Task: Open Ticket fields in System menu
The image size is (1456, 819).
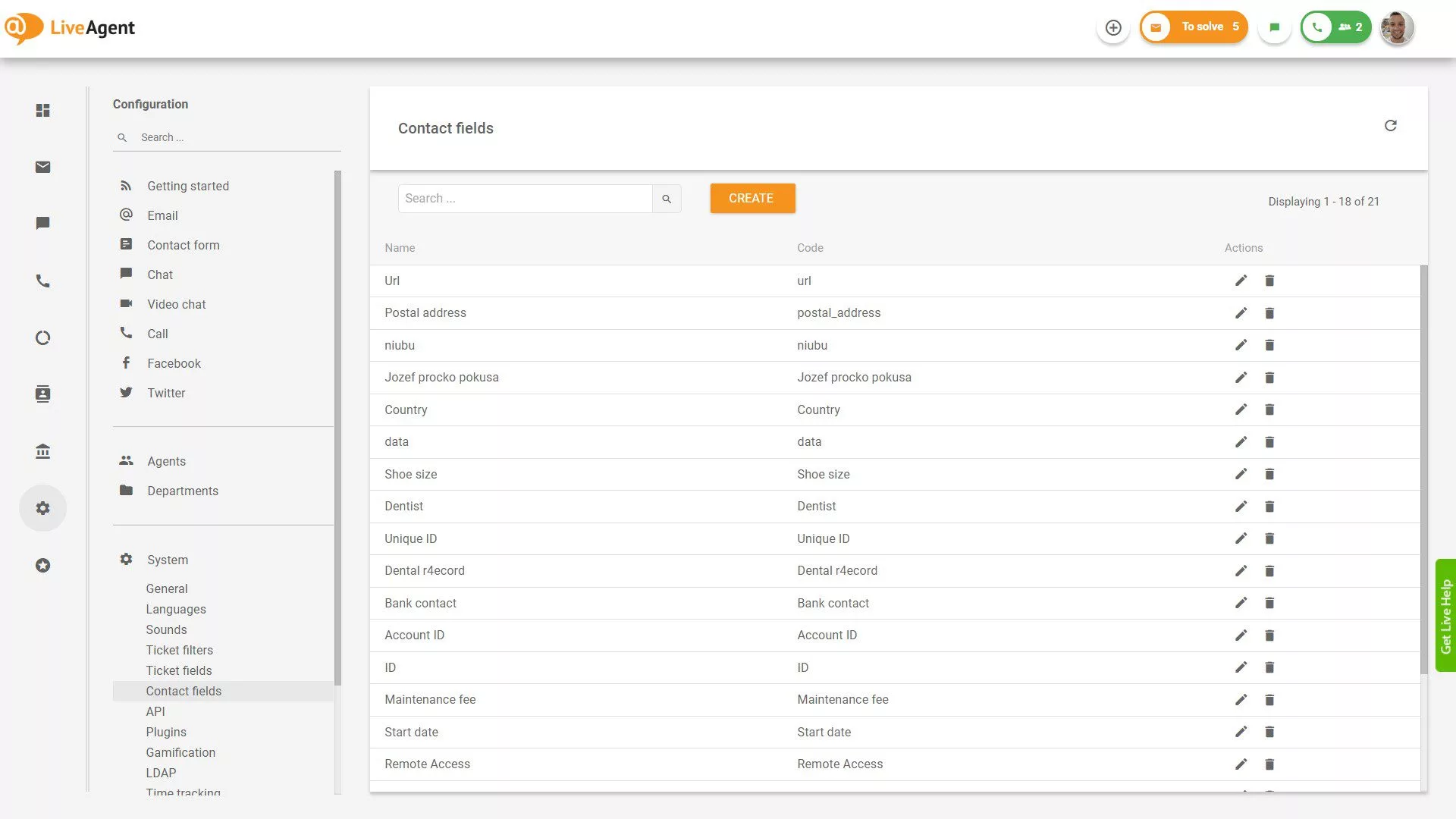Action: click(x=179, y=670)
